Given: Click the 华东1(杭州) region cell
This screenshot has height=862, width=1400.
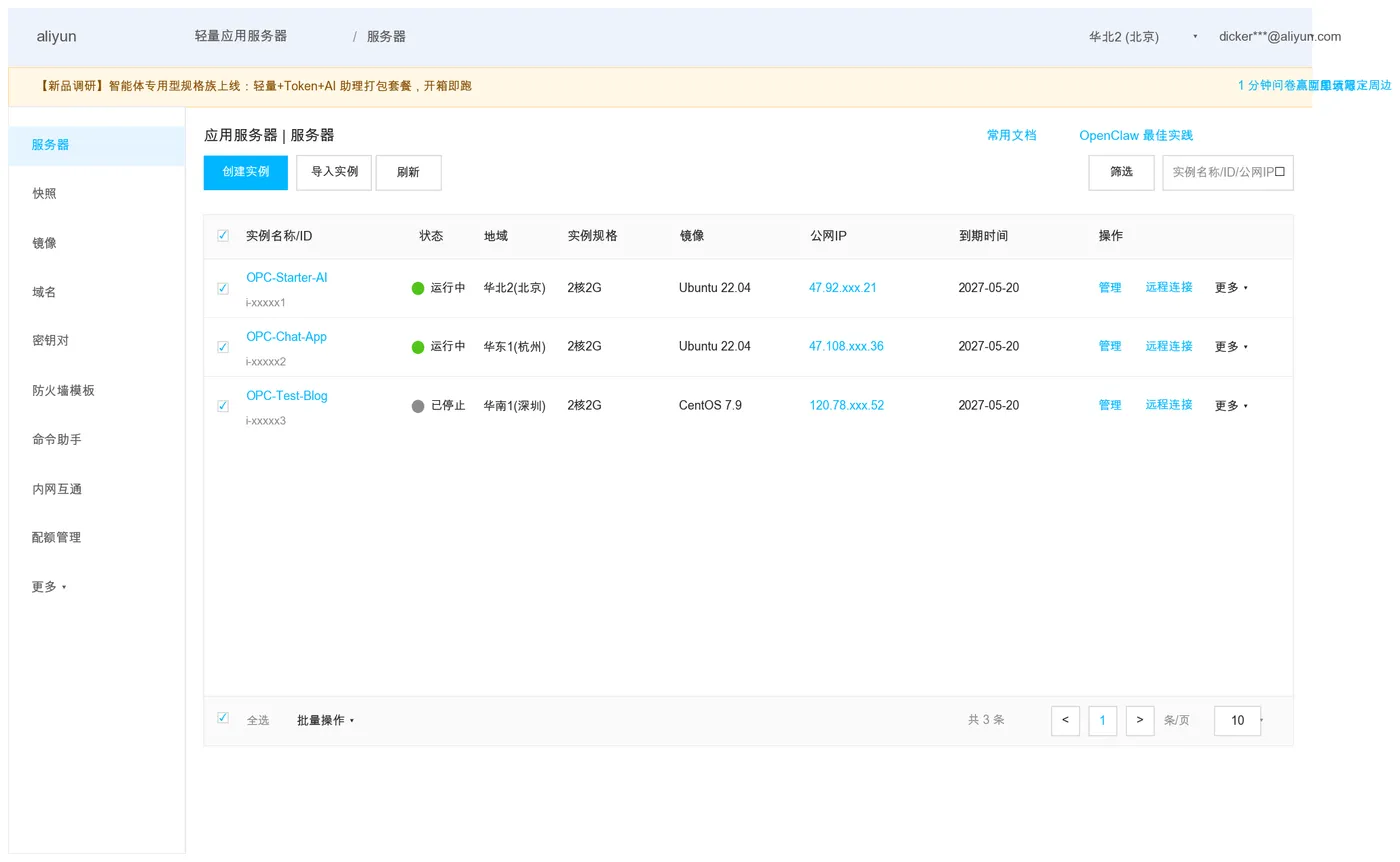Looking at the screenshot, I should tap(514, 347).
